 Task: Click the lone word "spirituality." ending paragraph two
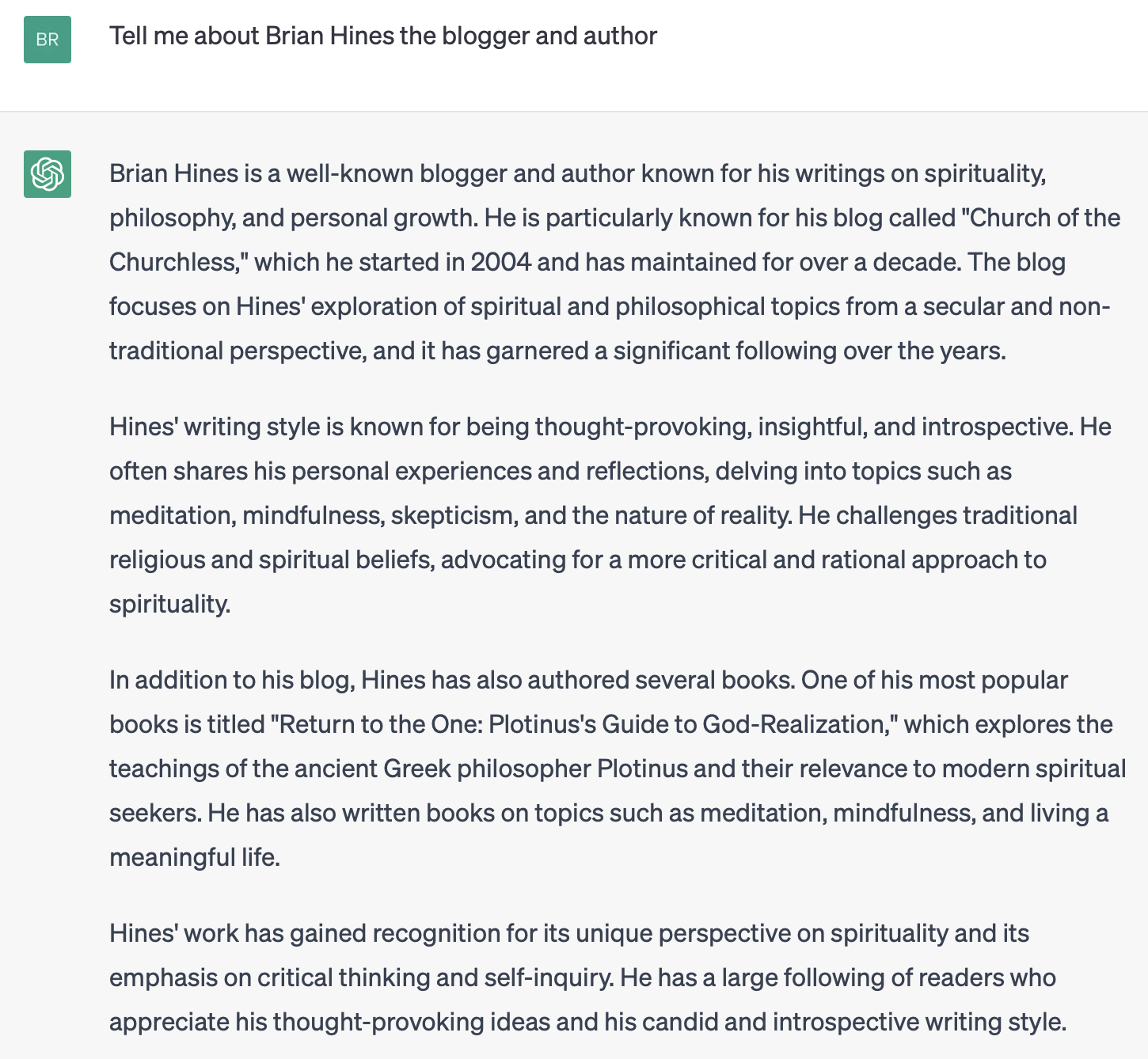point(170,604)
